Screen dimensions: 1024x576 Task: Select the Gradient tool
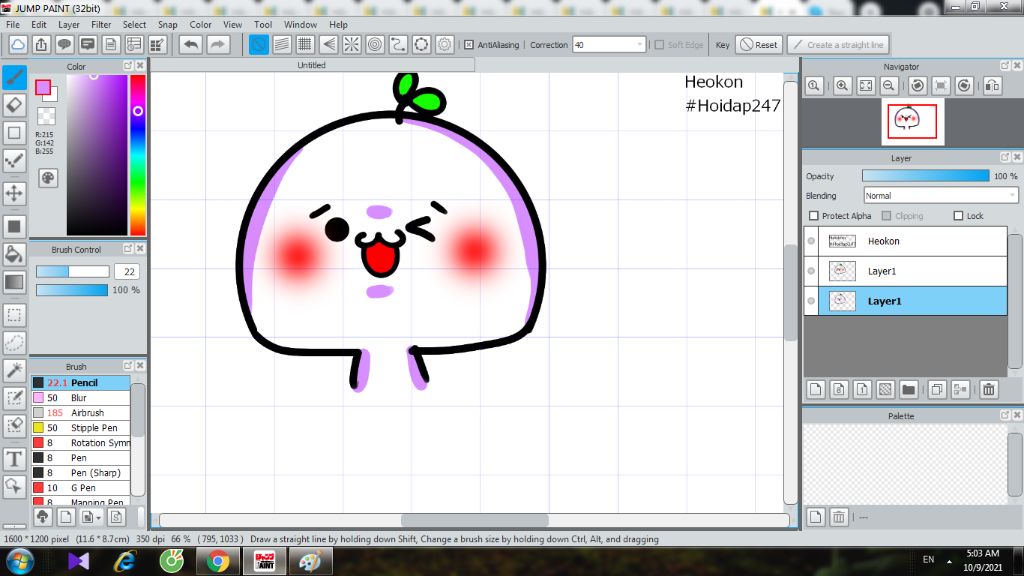coord(14,282)
